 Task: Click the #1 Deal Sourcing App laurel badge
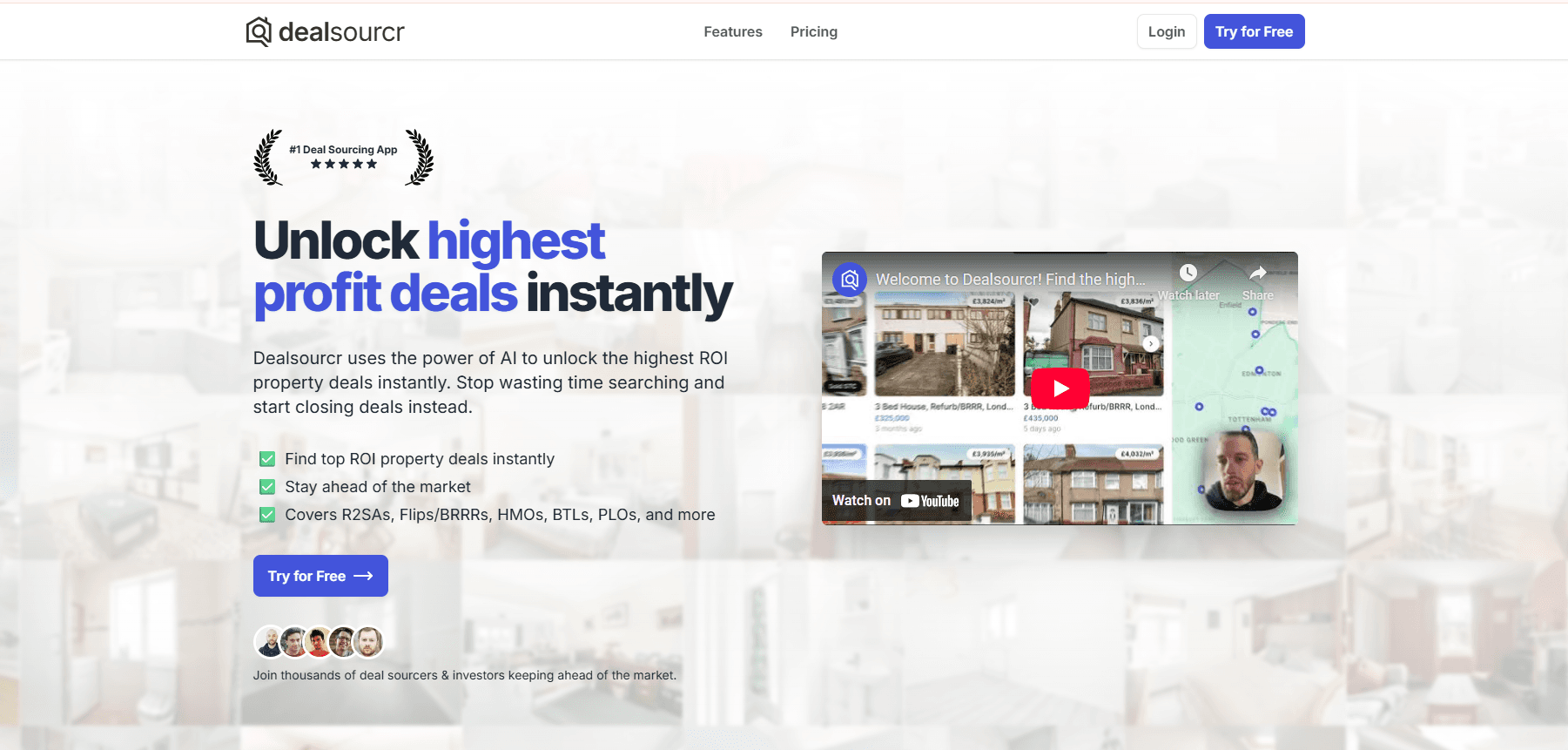click(x=343, y=157)
